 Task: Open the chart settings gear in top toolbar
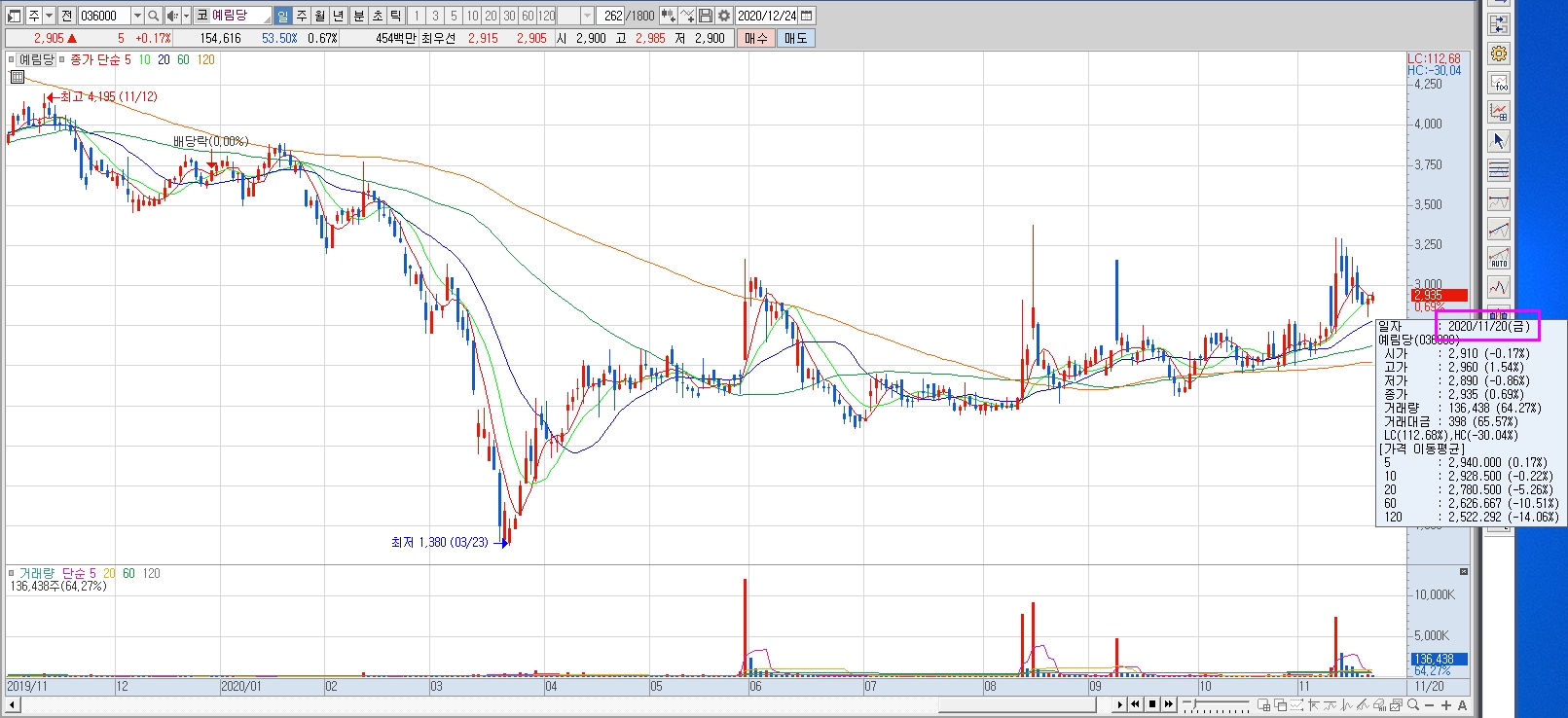pyautogui.click(x=724, y=16)
